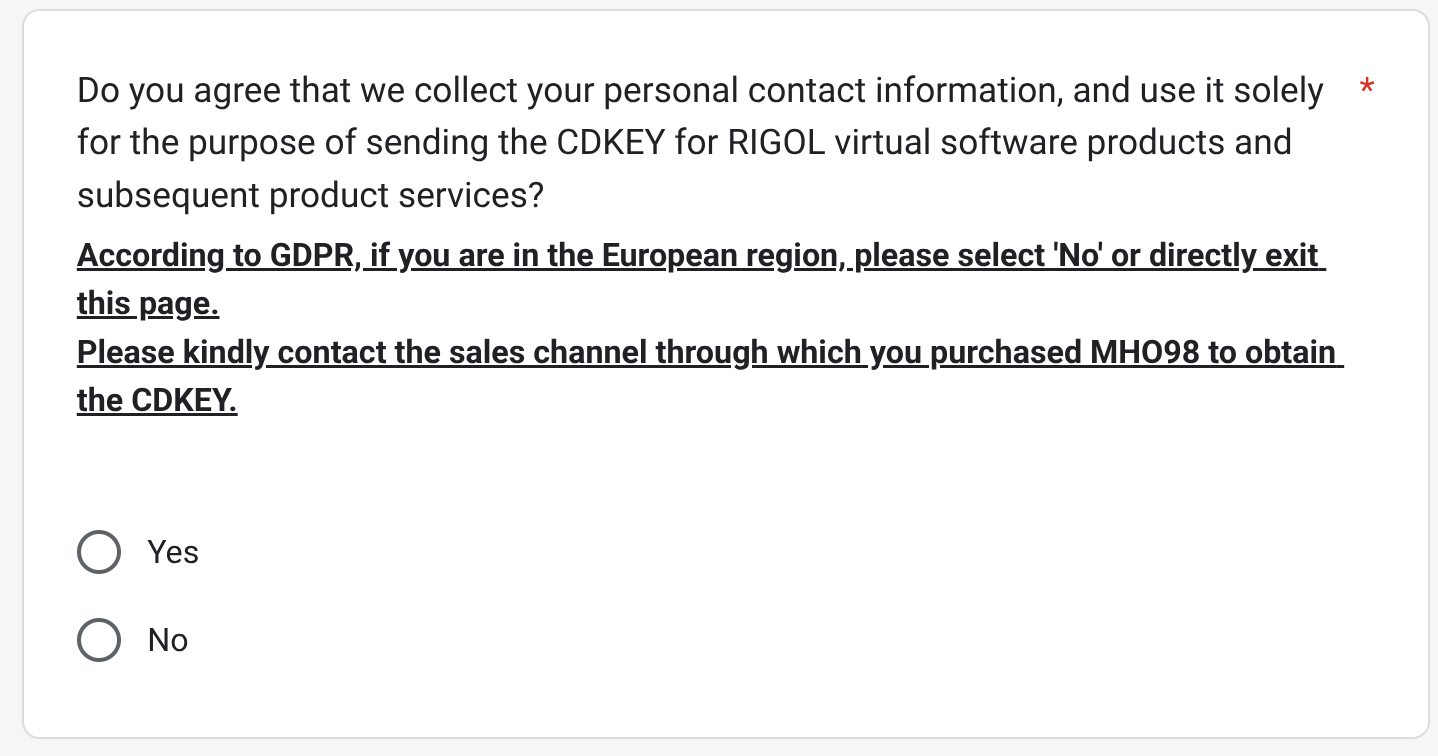Click 'subsequent product services?' question line
The image size is (1438, 756).
point(310,195)
